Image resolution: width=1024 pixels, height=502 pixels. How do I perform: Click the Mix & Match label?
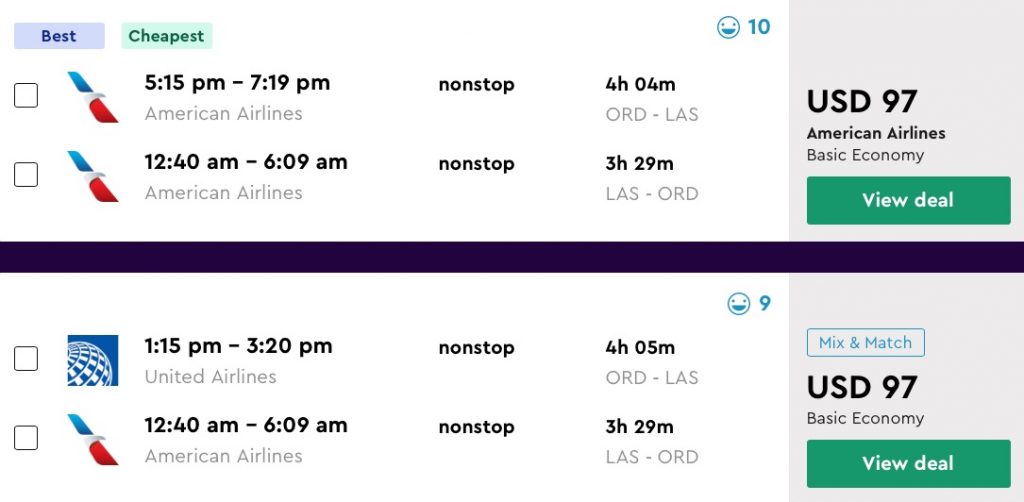tap(865, 343)
